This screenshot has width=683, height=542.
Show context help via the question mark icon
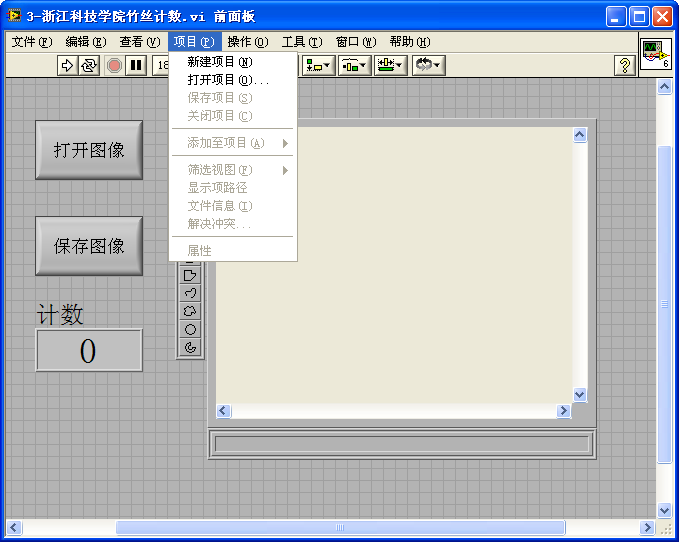(625, 65)
